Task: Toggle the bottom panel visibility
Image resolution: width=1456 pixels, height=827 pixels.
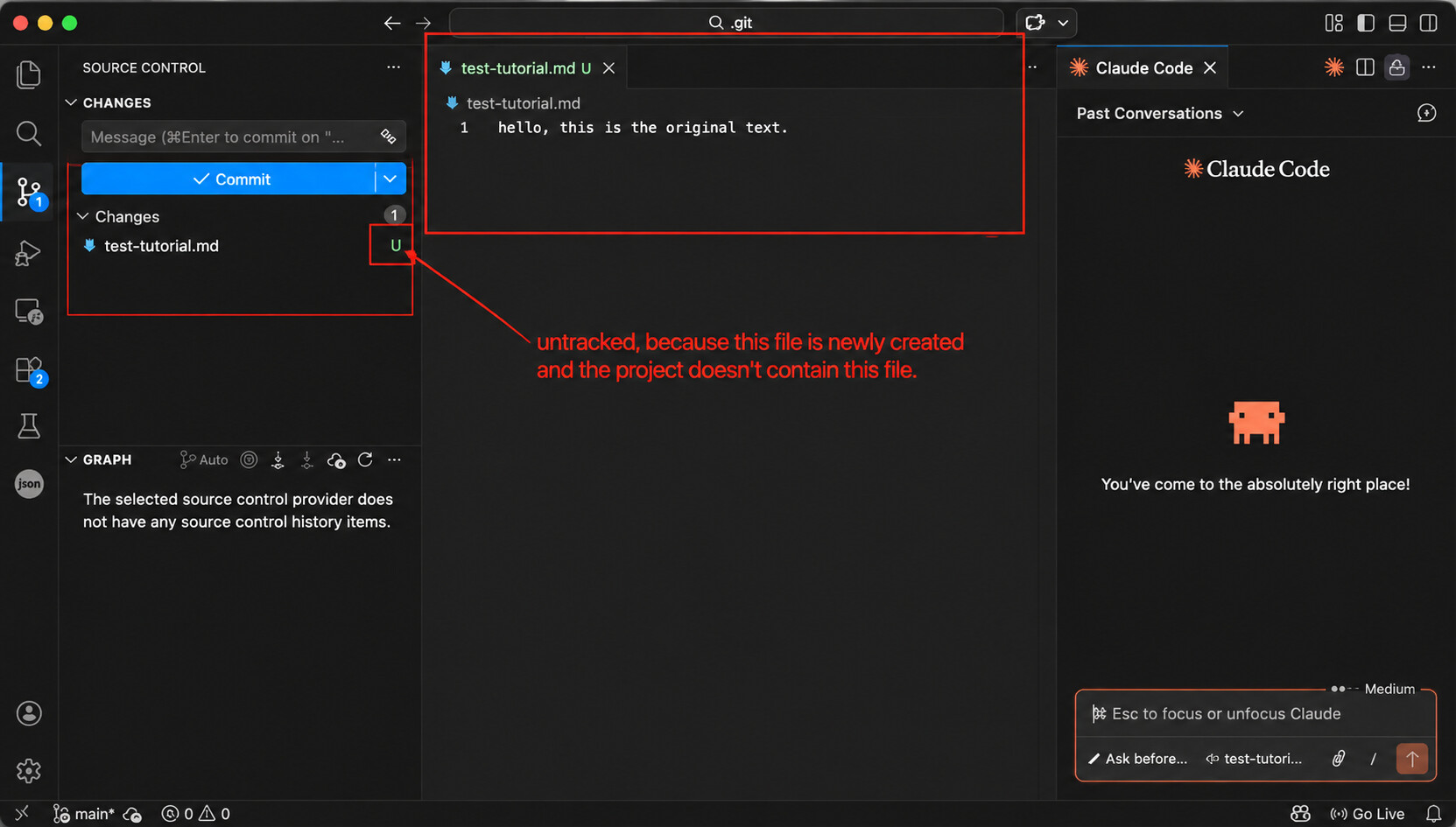Action: [1397, 23]
